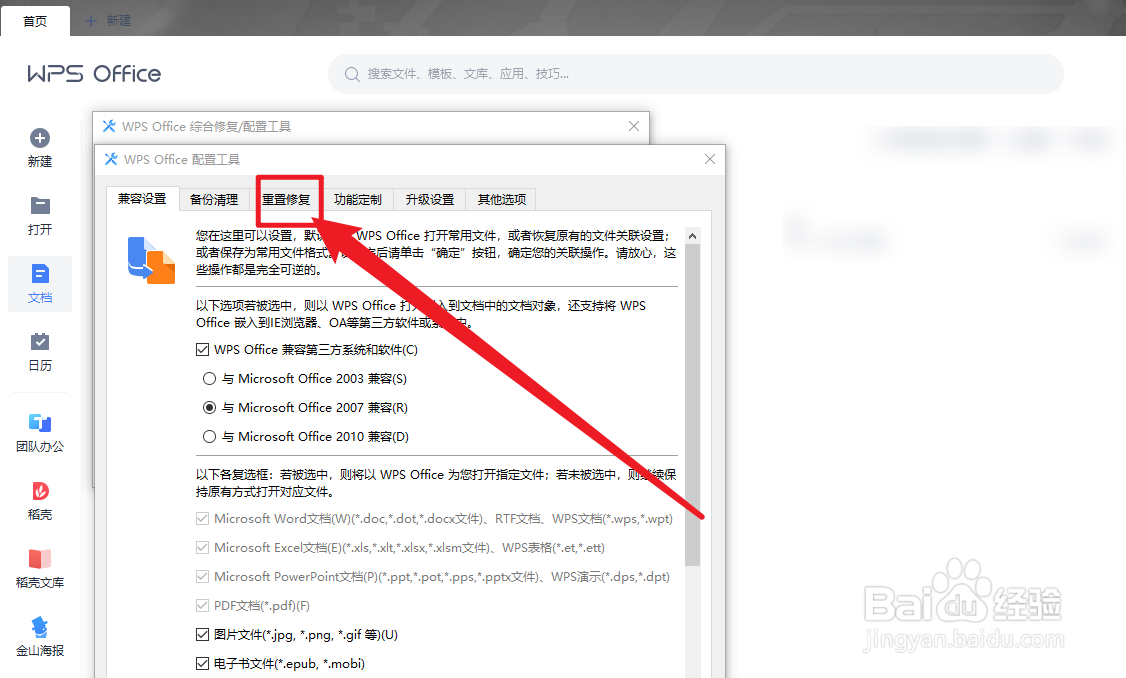This screenshot has width=1126, height=678.
Task: Click the dialog vertical scrollbar thumb
Action: (x=692, y=405)
